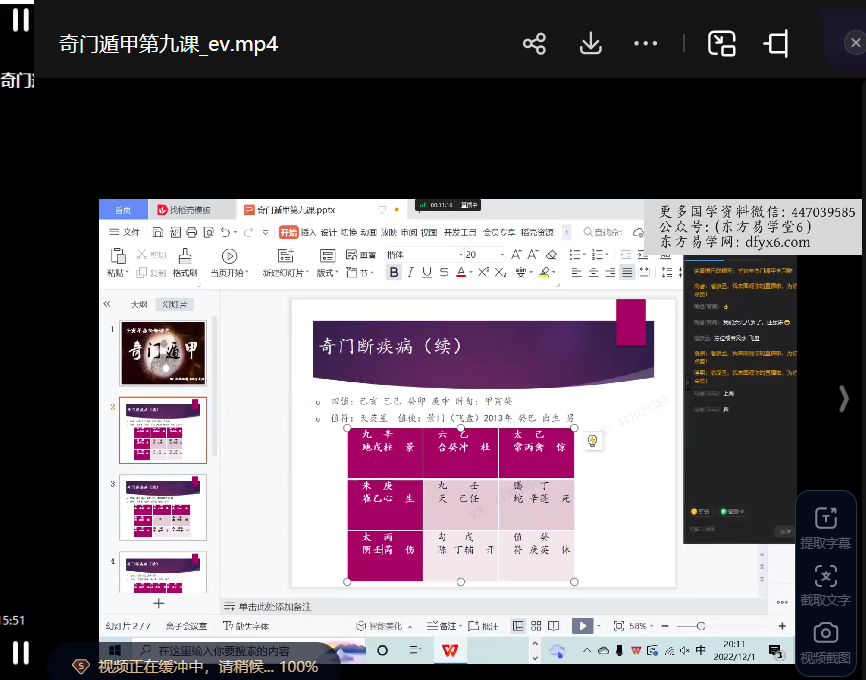Viewport: 866px width, 680px height.
Task: Open the 插入 ribbon tab
Action: (308, 232)
